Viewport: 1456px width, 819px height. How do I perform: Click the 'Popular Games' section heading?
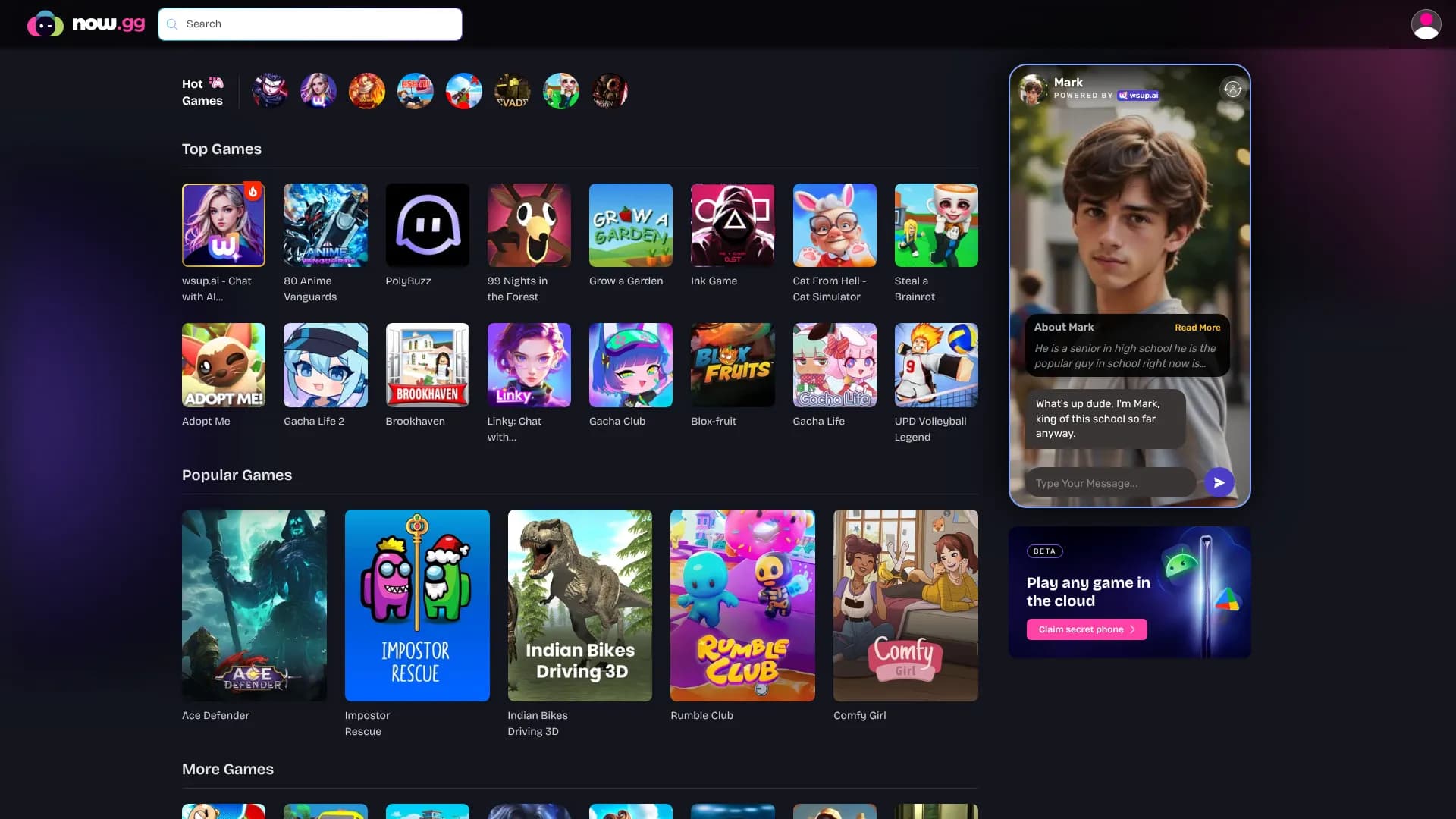tap(237, 475)
